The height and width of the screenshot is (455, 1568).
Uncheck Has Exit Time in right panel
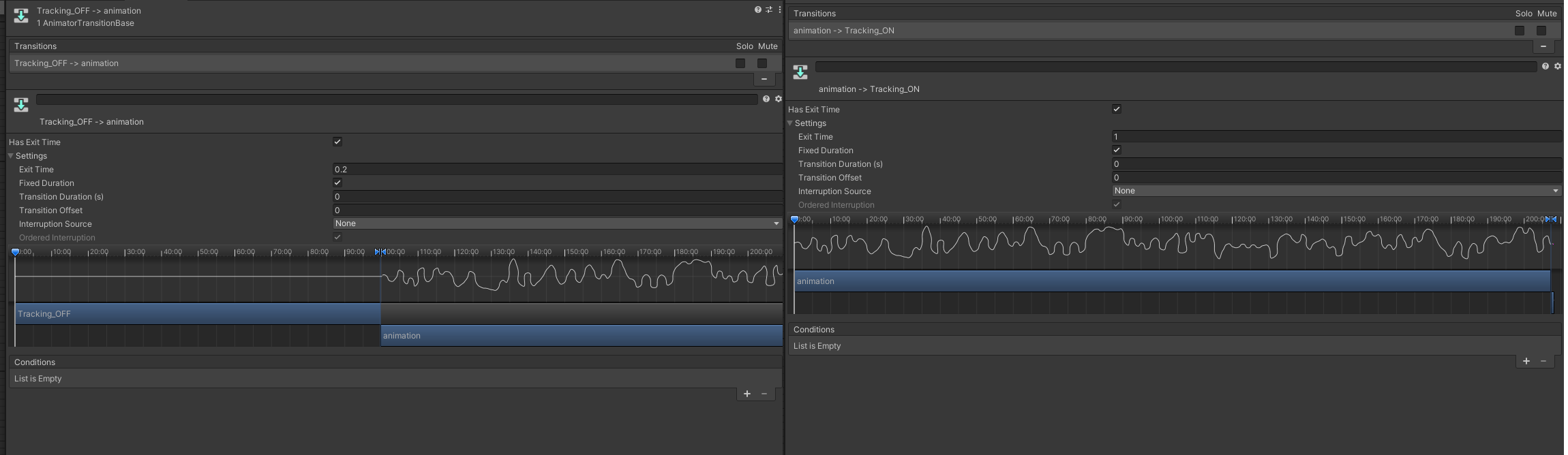click(x=1117, y=109)
